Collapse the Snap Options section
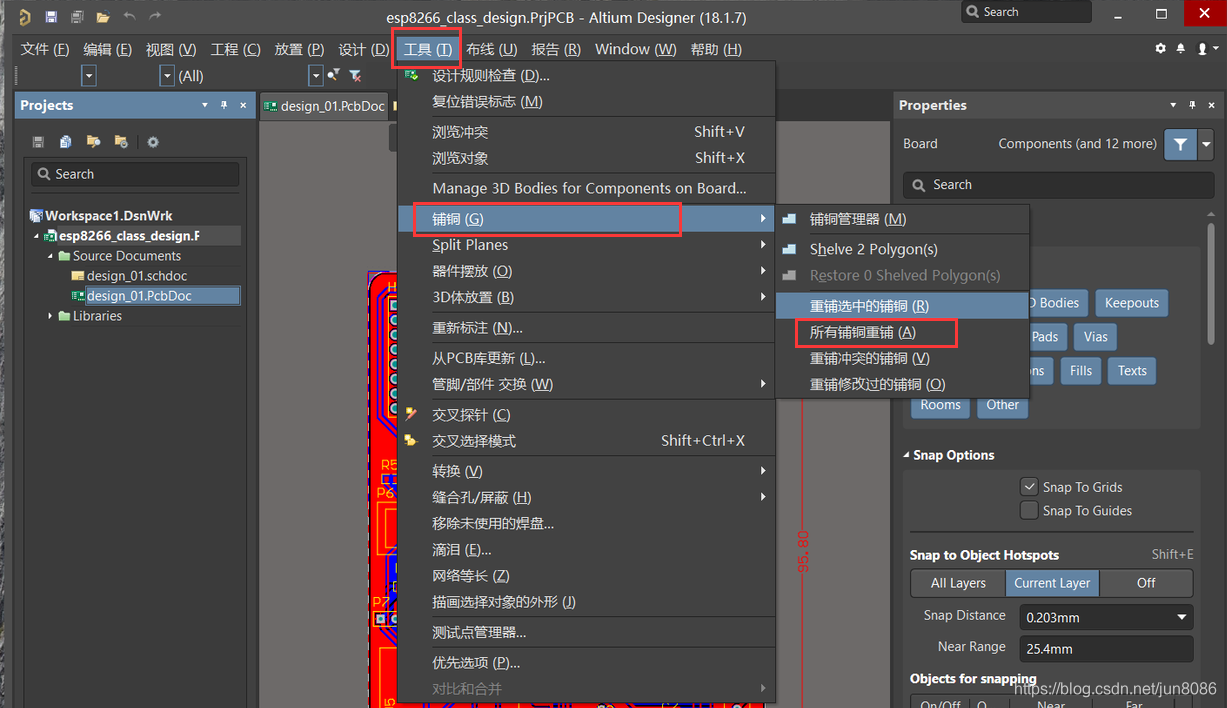 [x=908, y=455]
